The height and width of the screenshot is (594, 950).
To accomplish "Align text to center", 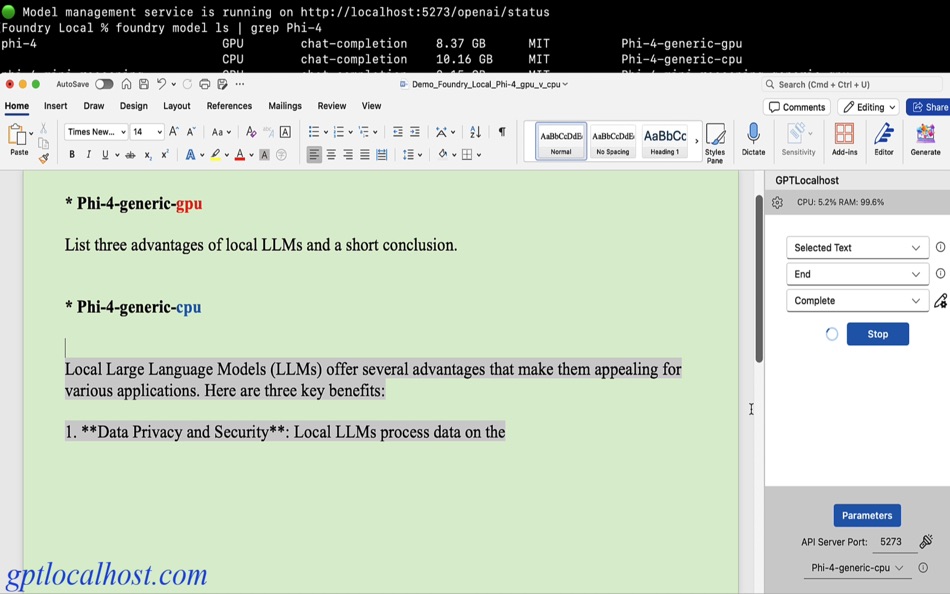I will 331,155.
